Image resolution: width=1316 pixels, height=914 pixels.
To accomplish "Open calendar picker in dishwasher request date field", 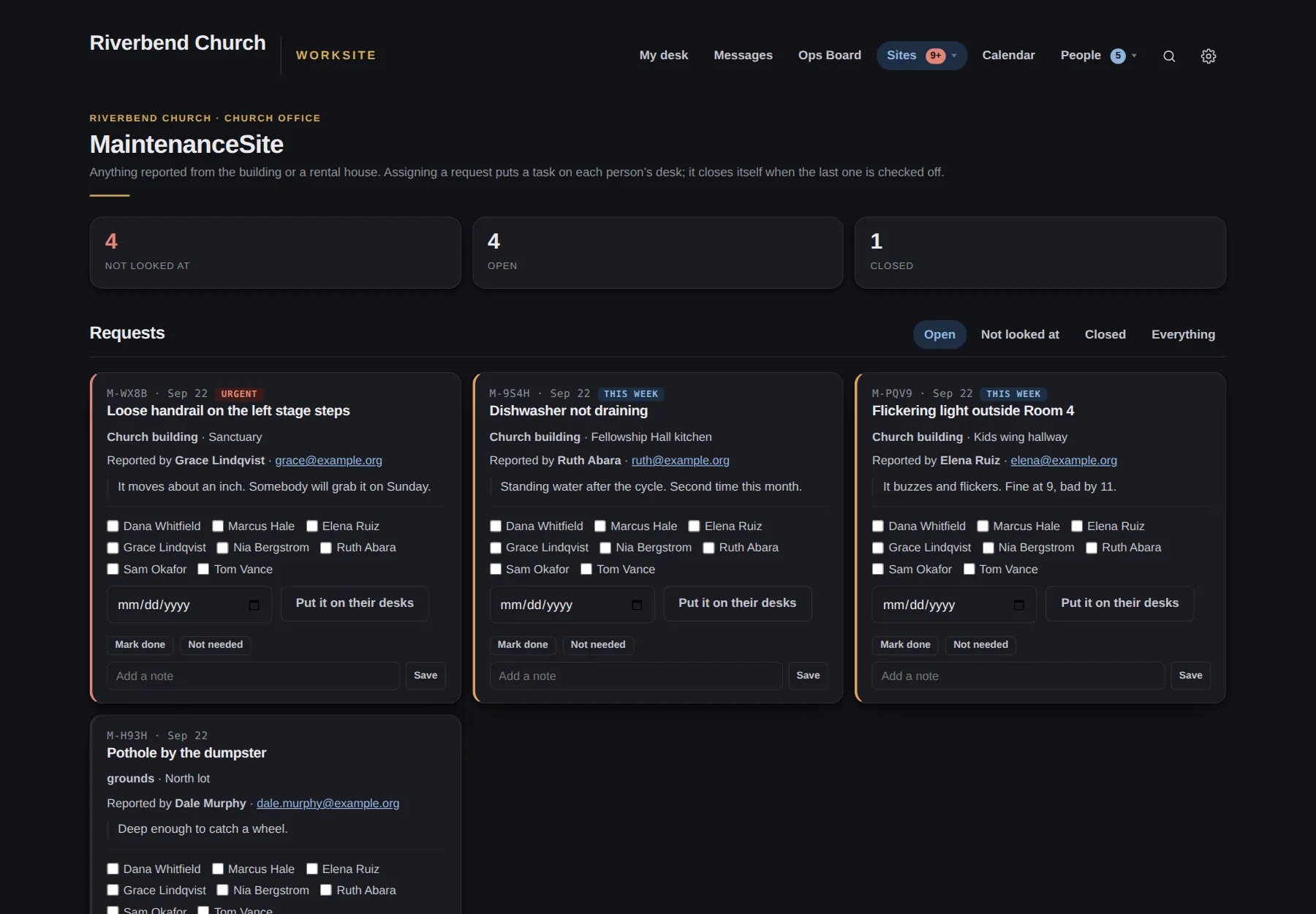I will point(637,605).
